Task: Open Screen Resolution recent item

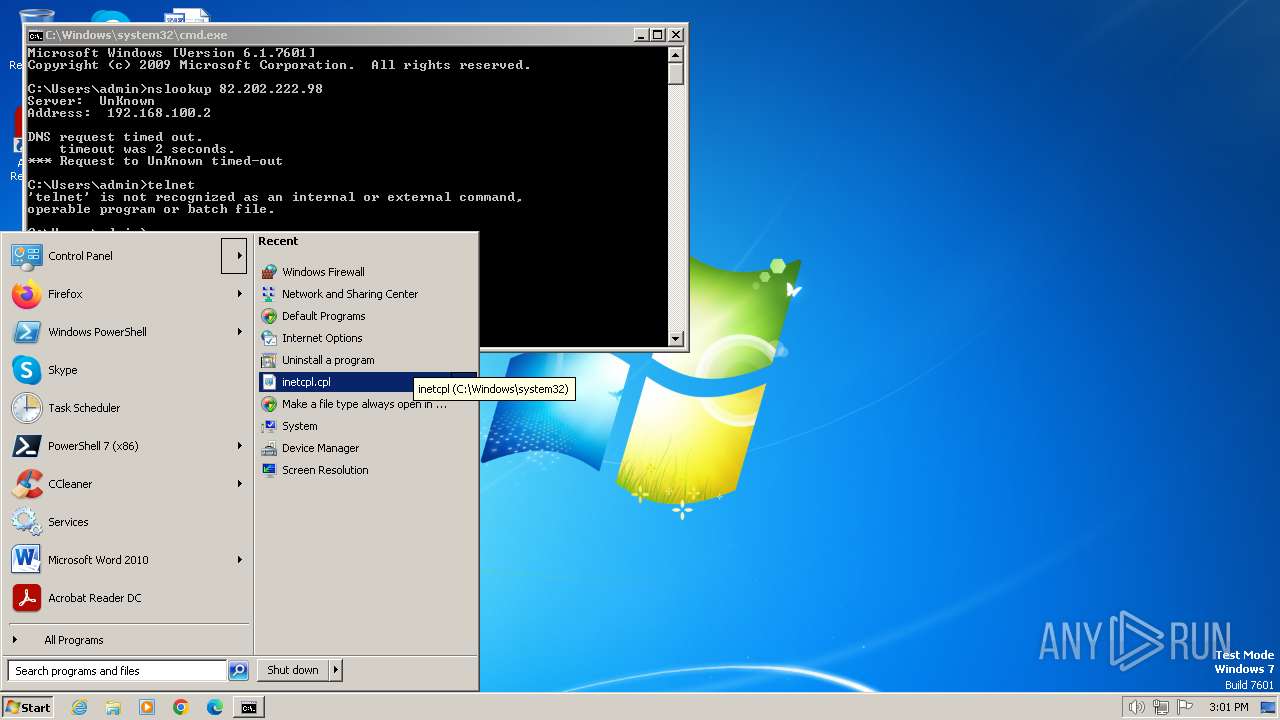Action: point(366,470)
